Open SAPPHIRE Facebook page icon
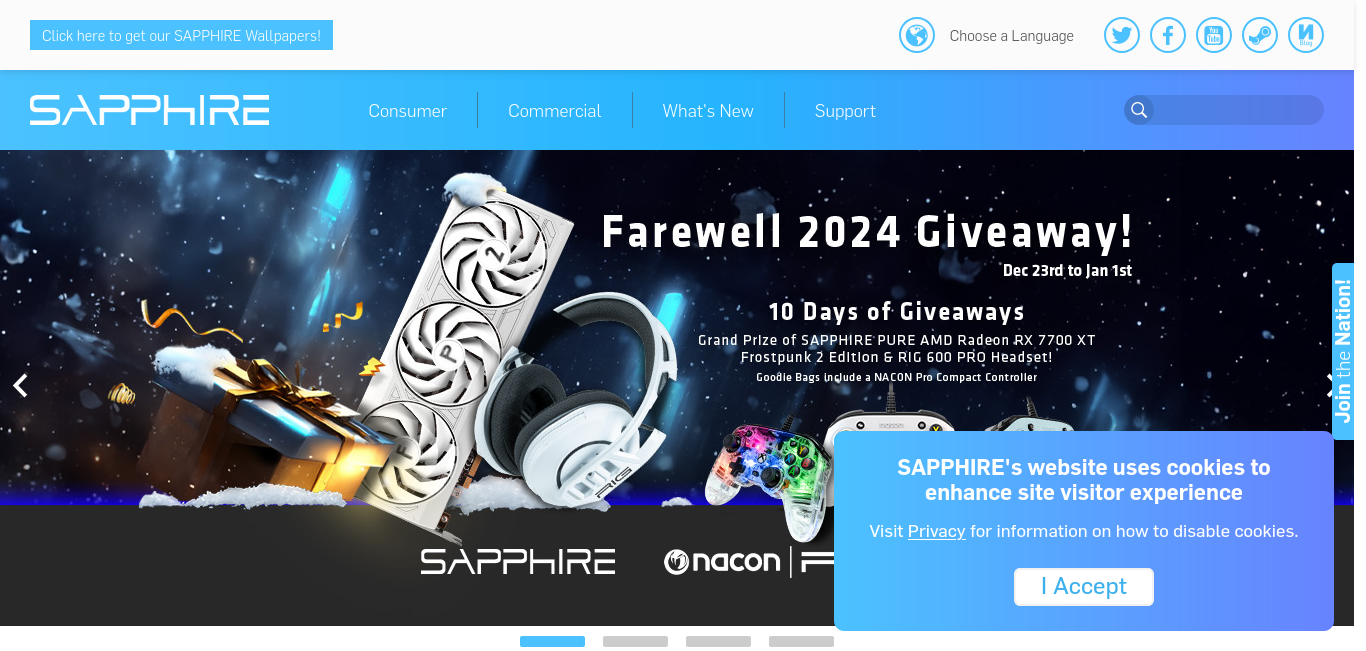Image resolution: width=1366 pixels, height=651 pixels. (1168, 36)
